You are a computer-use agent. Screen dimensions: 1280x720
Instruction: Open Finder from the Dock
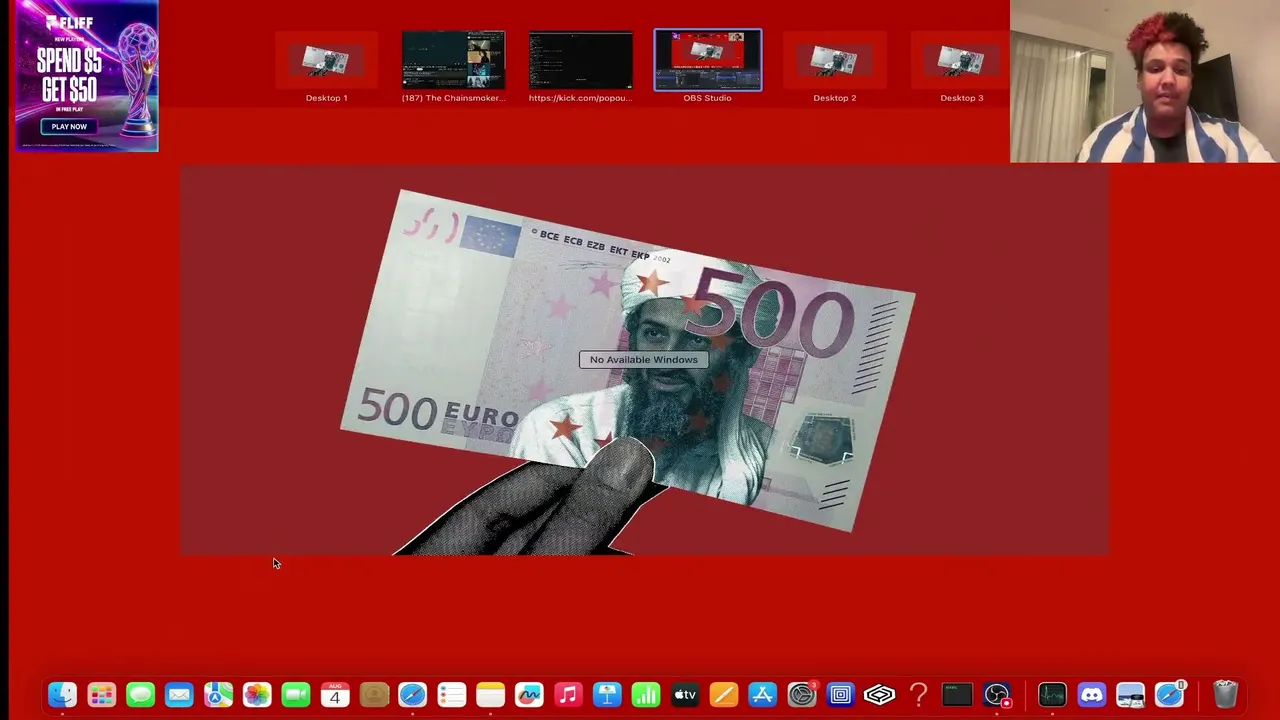pos(62,694)
